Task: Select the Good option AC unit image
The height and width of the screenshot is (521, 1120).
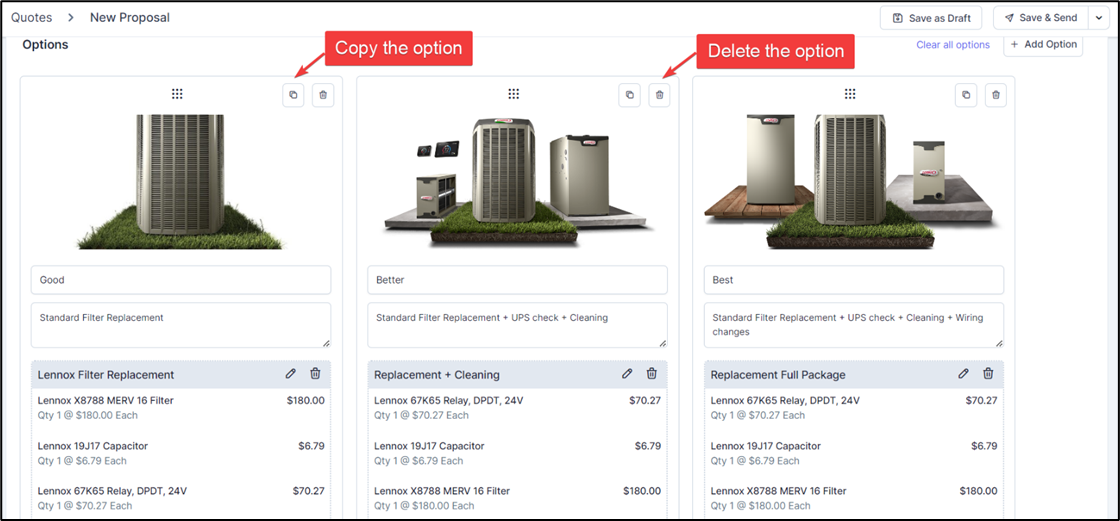Action: click(181, 182)
